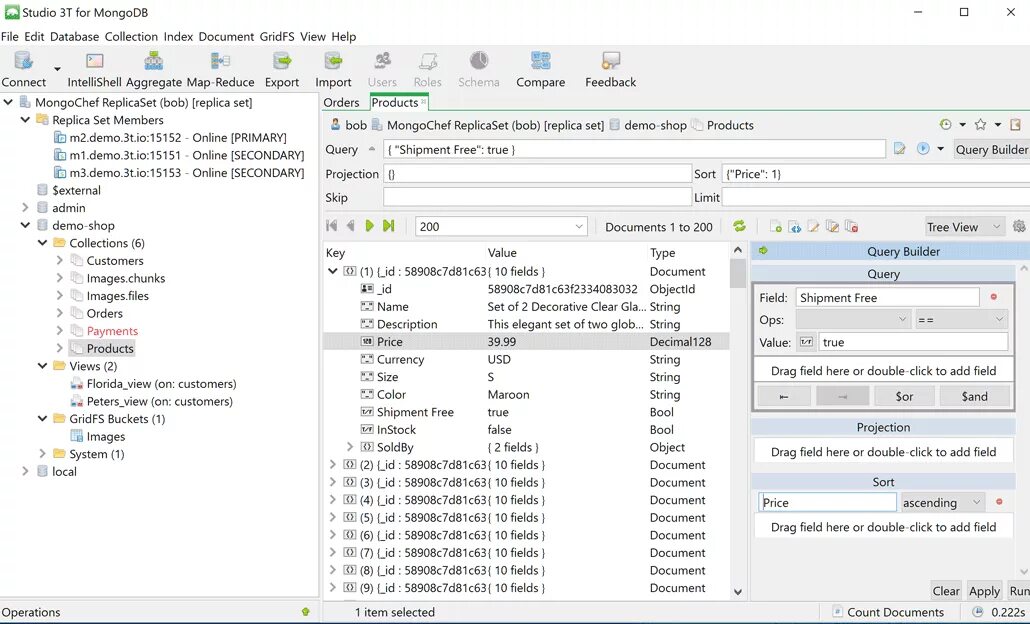The width and height of the screenshot is (1030, 624).
Task: Click in the Query input field
Action: pyautogui.click(x=634, y=150)
